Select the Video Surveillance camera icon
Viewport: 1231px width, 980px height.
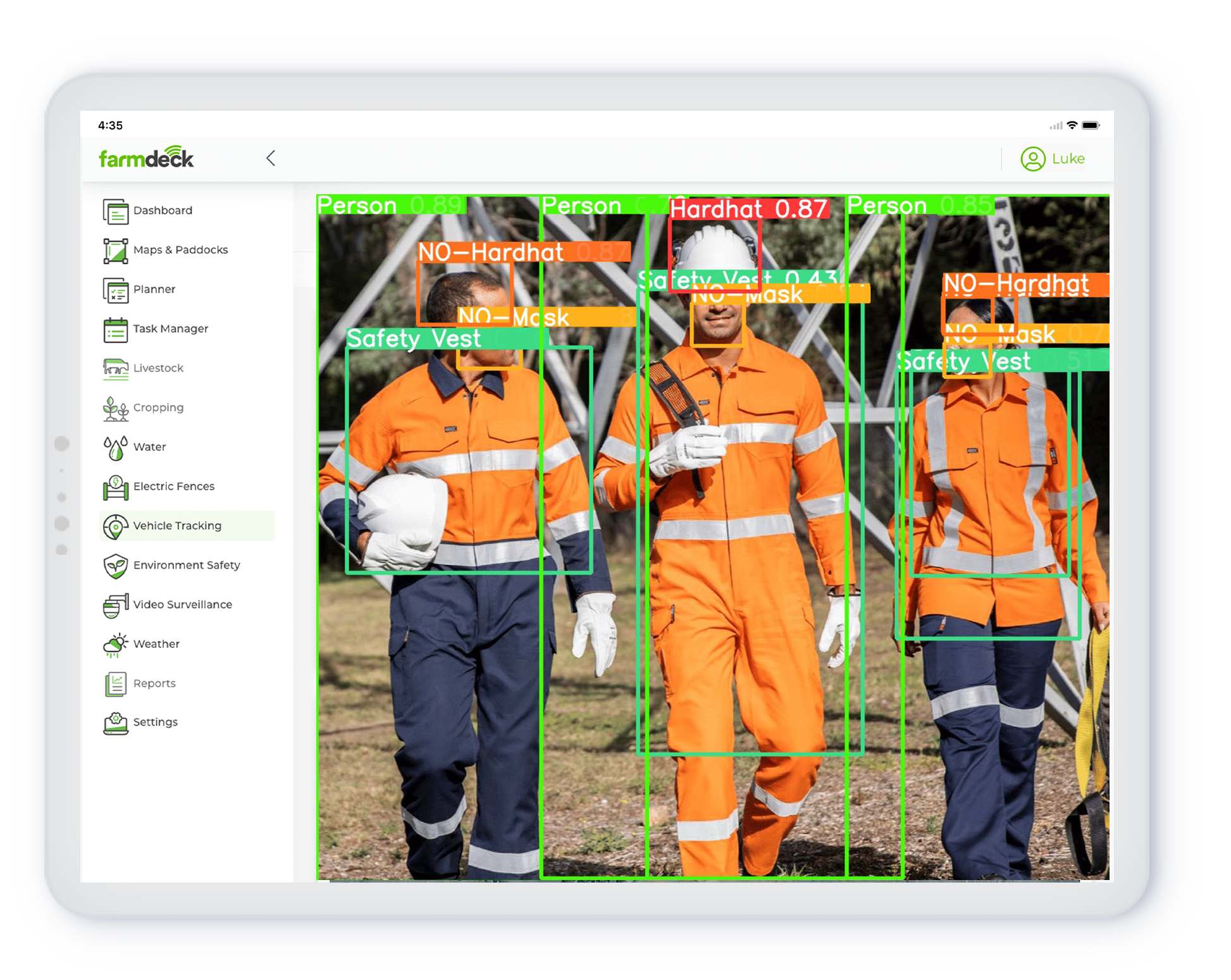tap(114, 604)
